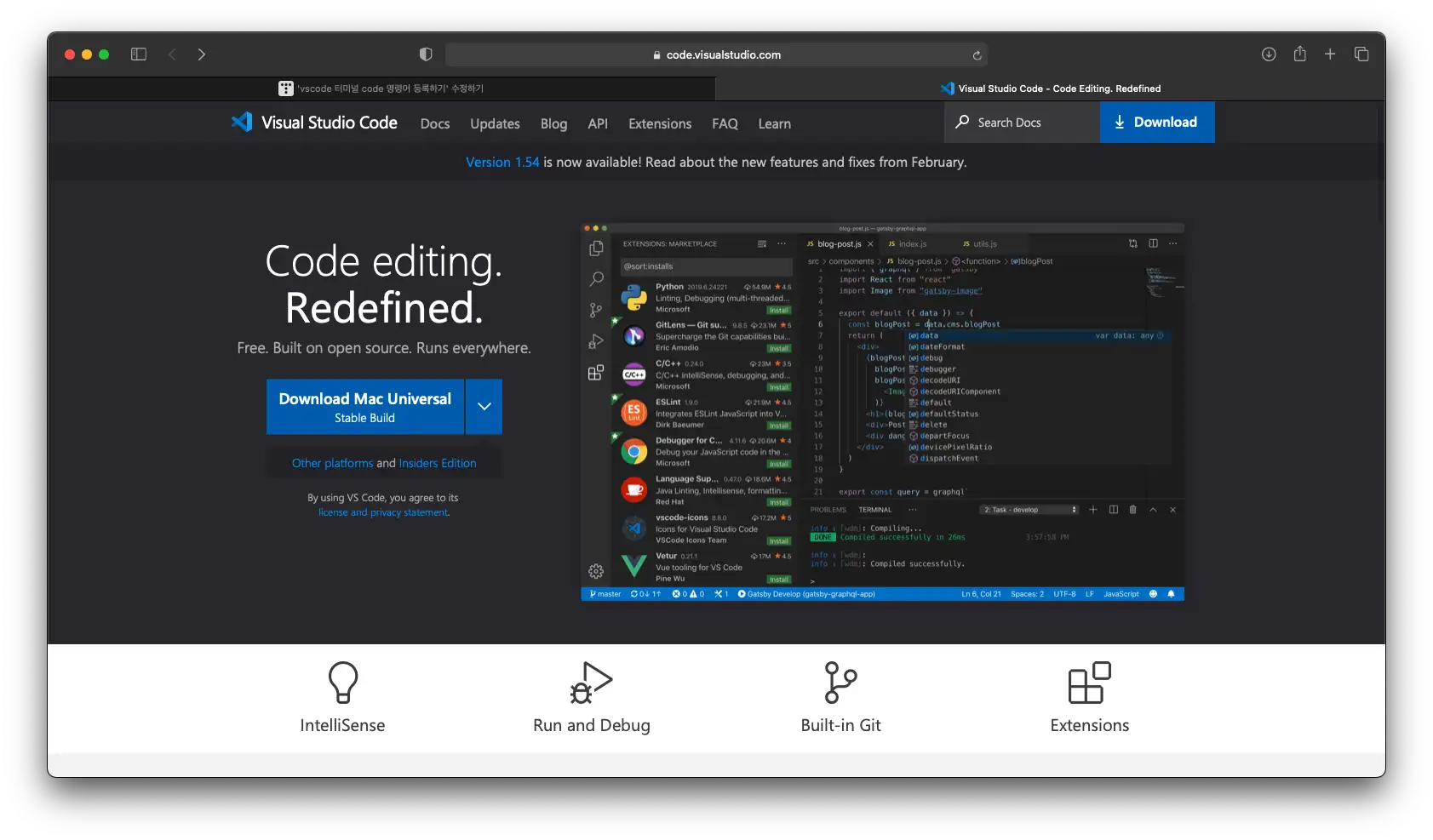Open license and privacy statement link
Image resolution: width=1433 pixels, height=840 pixels.
(384, 512)
